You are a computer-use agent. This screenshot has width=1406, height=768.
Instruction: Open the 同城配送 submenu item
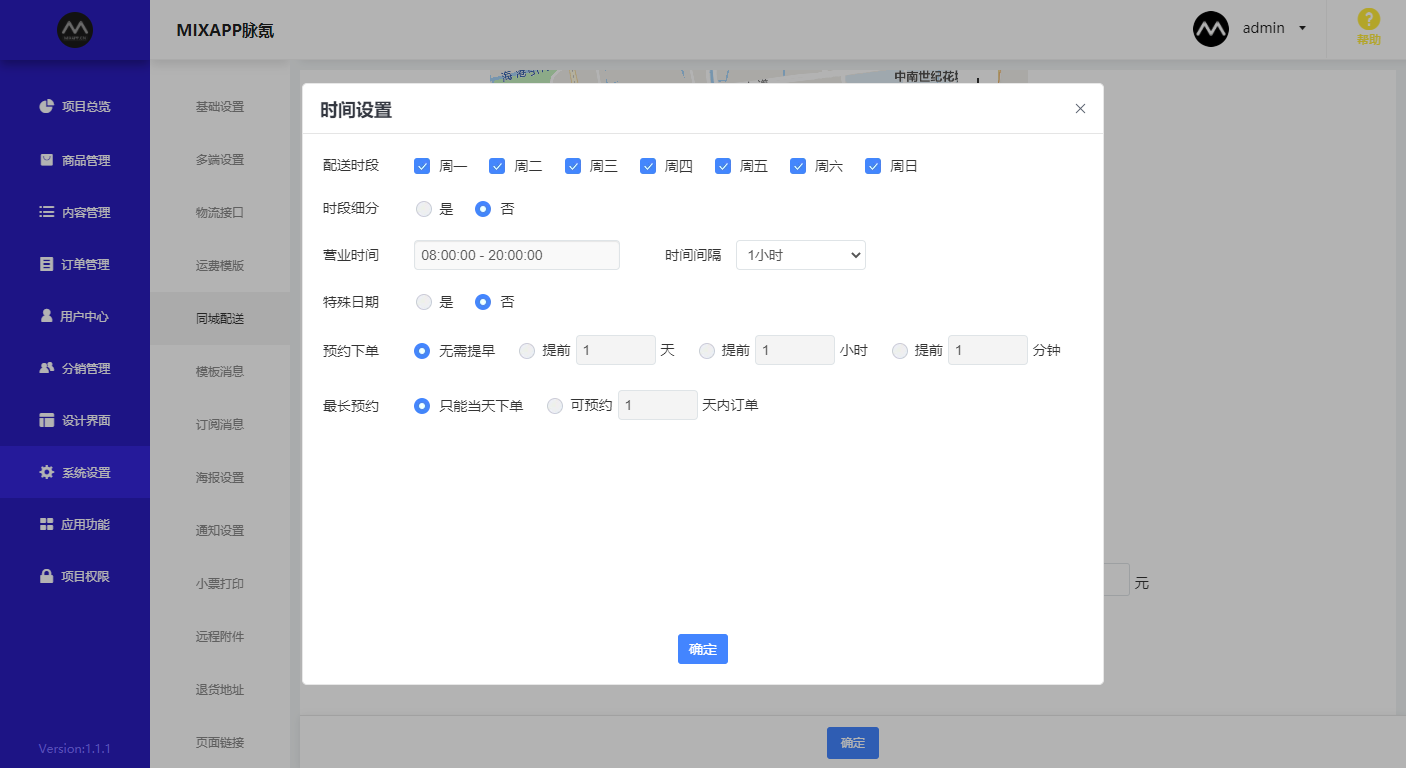[x=220, y=319]
